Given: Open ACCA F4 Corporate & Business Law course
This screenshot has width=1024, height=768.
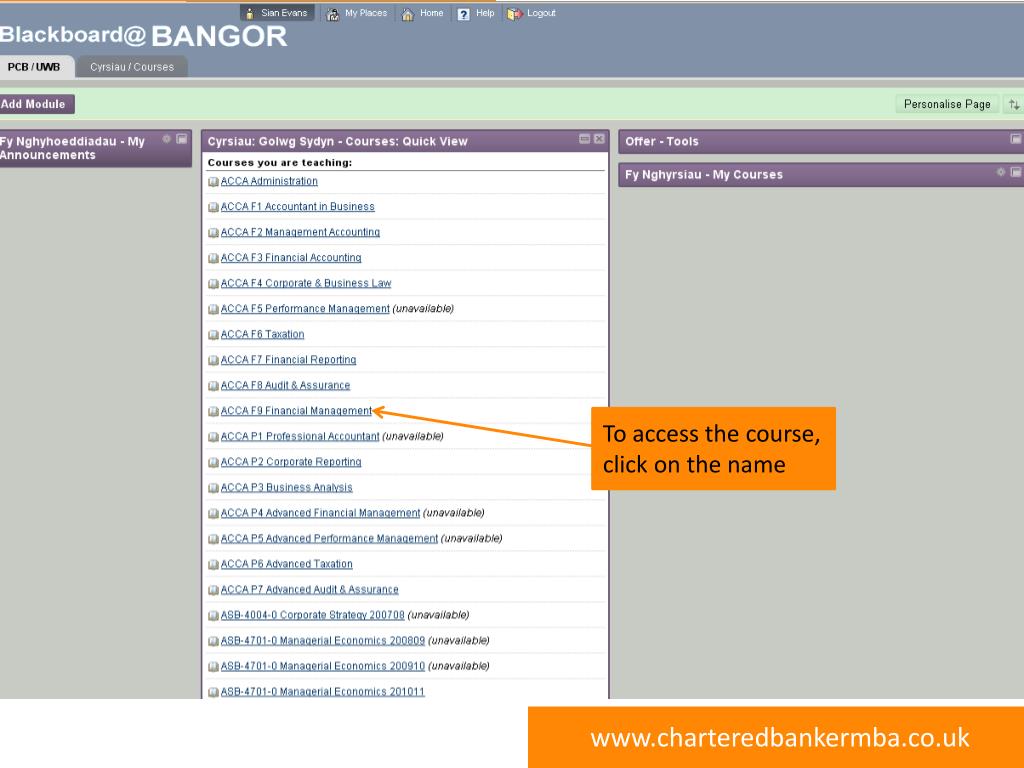Looking at the screenshot, I should [x=306, y=283].
